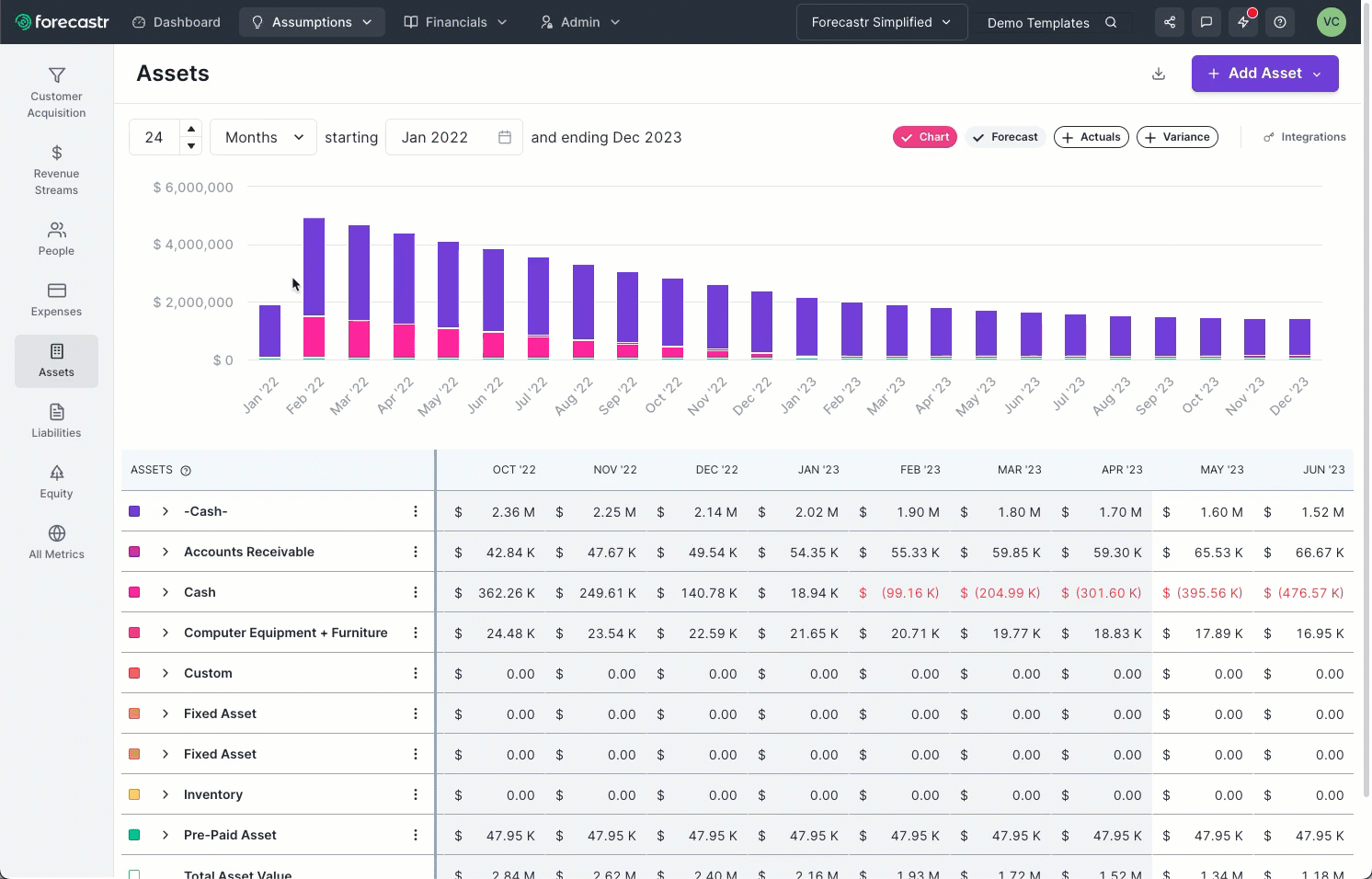This screenshot has height=879, width=1372.
Task: Click the Cash row color swatch
Action: (x=134, y=592)
